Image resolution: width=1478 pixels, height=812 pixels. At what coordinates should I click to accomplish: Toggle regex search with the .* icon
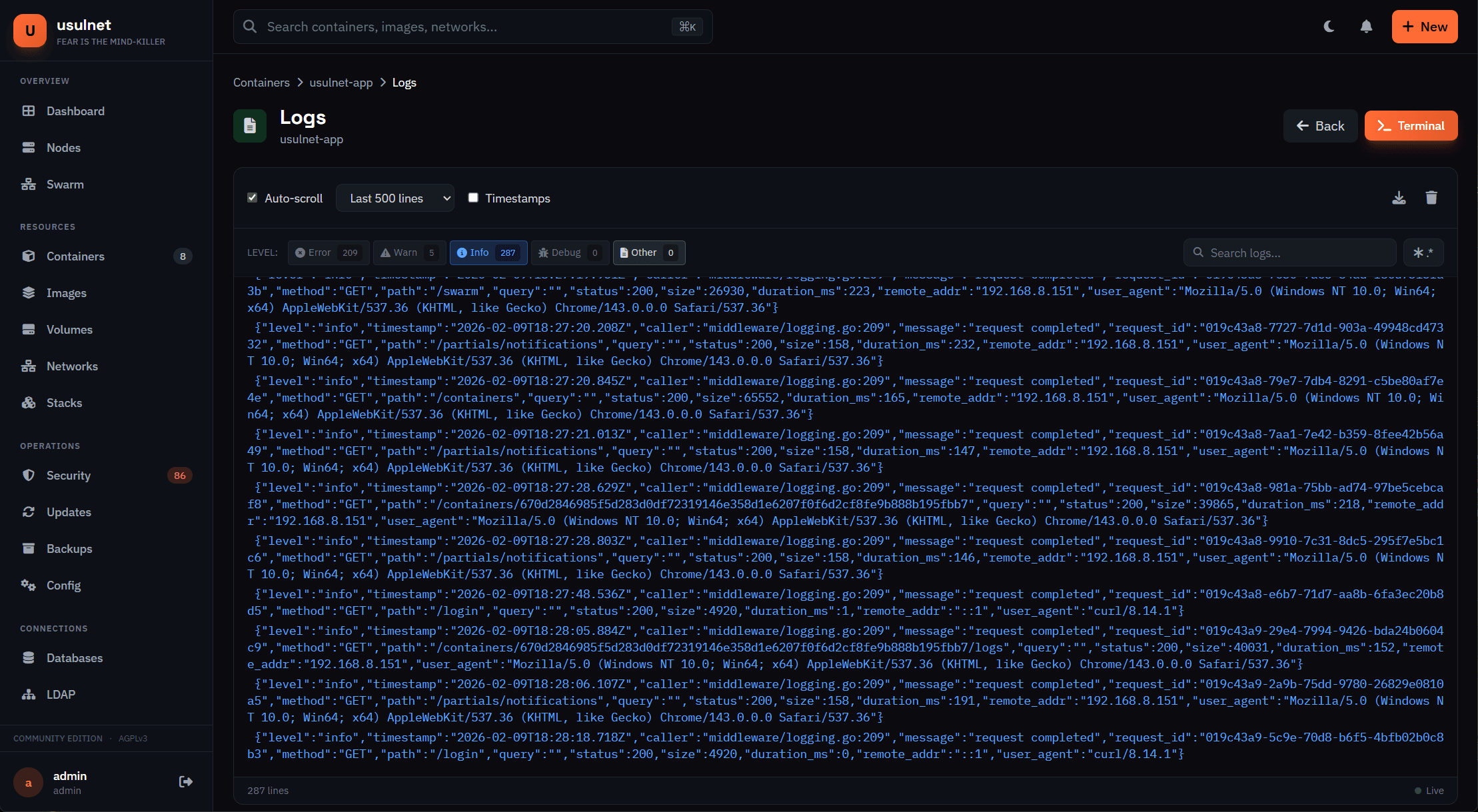click(x=1423, y=252)
